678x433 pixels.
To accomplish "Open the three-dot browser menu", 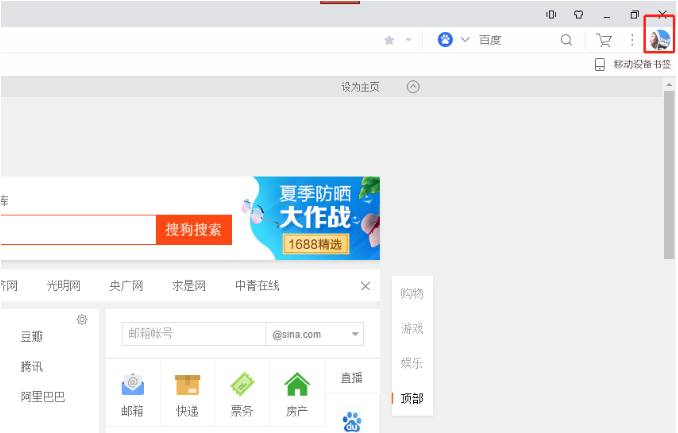I will [632, 40].
